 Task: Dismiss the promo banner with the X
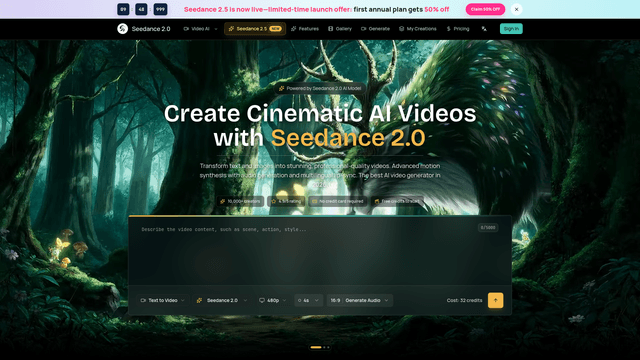tap(516, 9)
